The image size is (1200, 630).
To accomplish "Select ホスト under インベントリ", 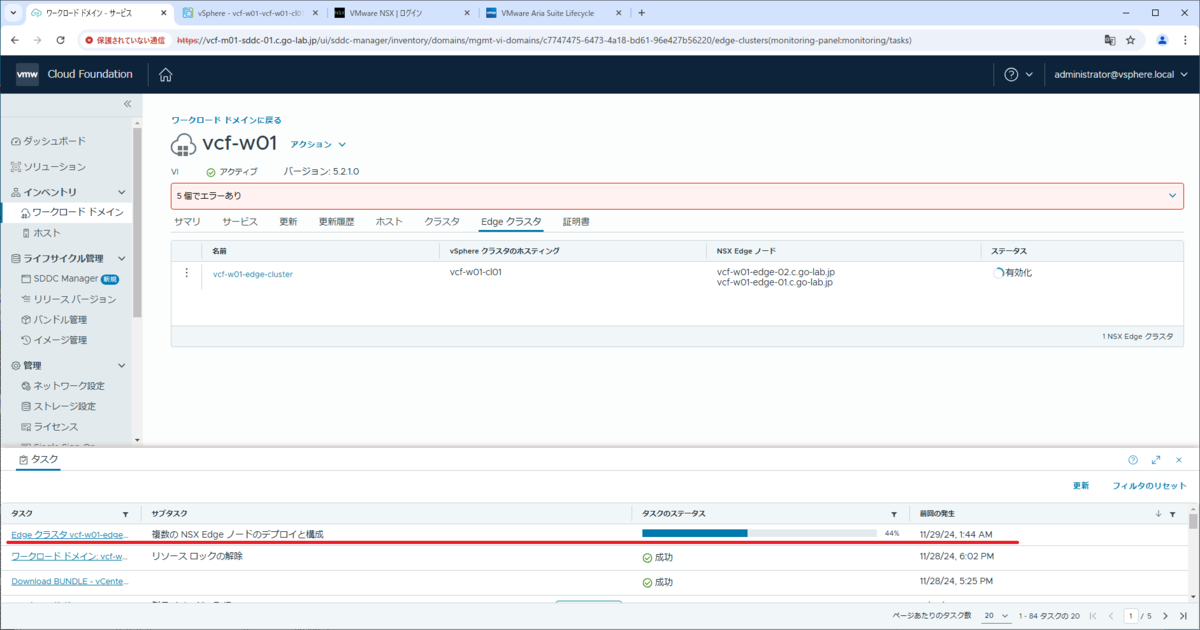I will click(x=47, y=232).
